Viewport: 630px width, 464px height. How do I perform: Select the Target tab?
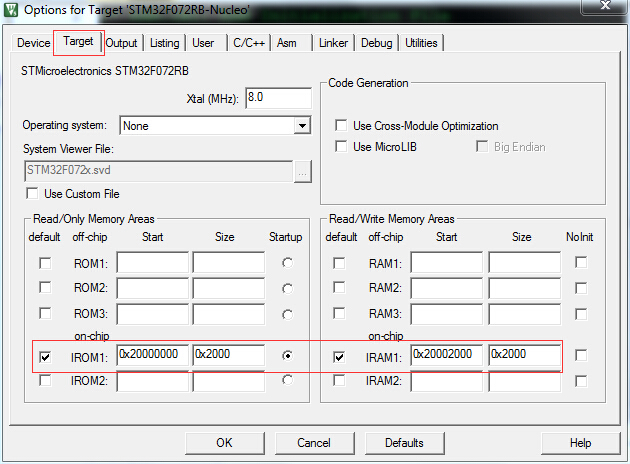pos(78,41)
